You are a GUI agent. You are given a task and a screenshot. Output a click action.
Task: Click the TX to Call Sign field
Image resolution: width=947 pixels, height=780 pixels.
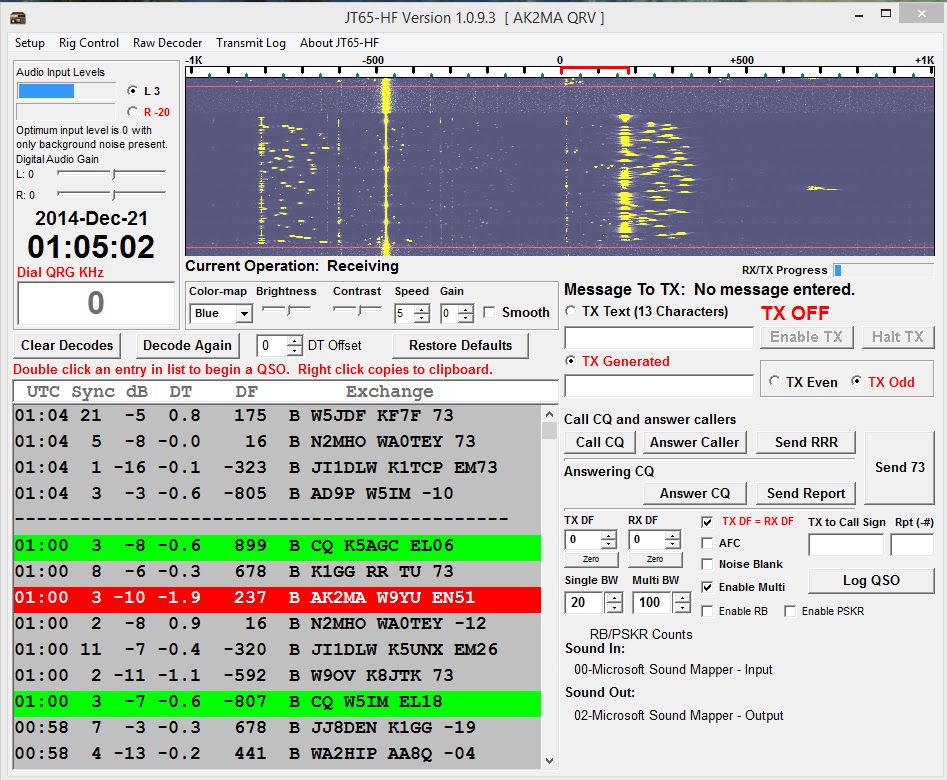(x=846, y=545)
